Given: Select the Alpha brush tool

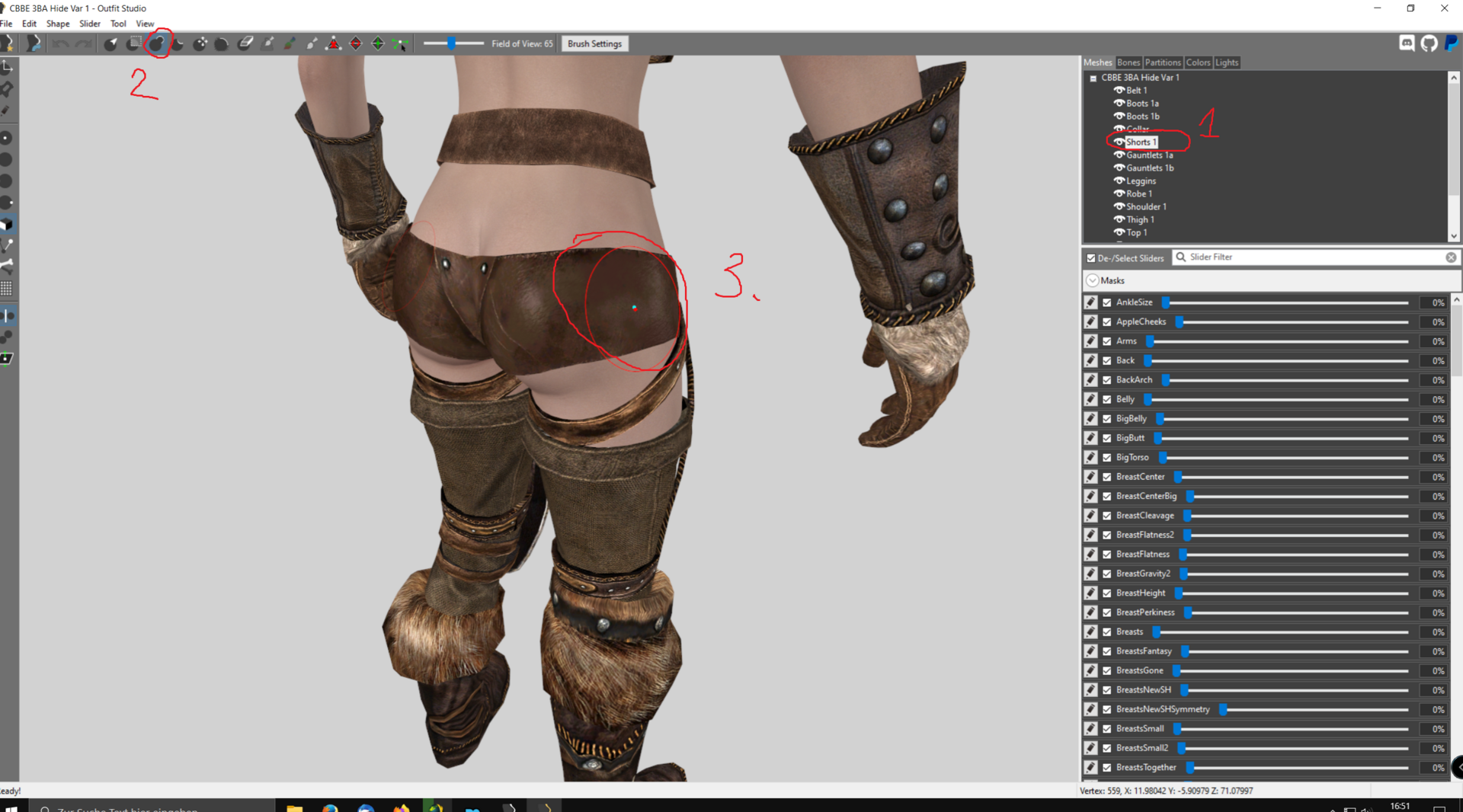Looking at the screenshot, I should pos(312,43).
